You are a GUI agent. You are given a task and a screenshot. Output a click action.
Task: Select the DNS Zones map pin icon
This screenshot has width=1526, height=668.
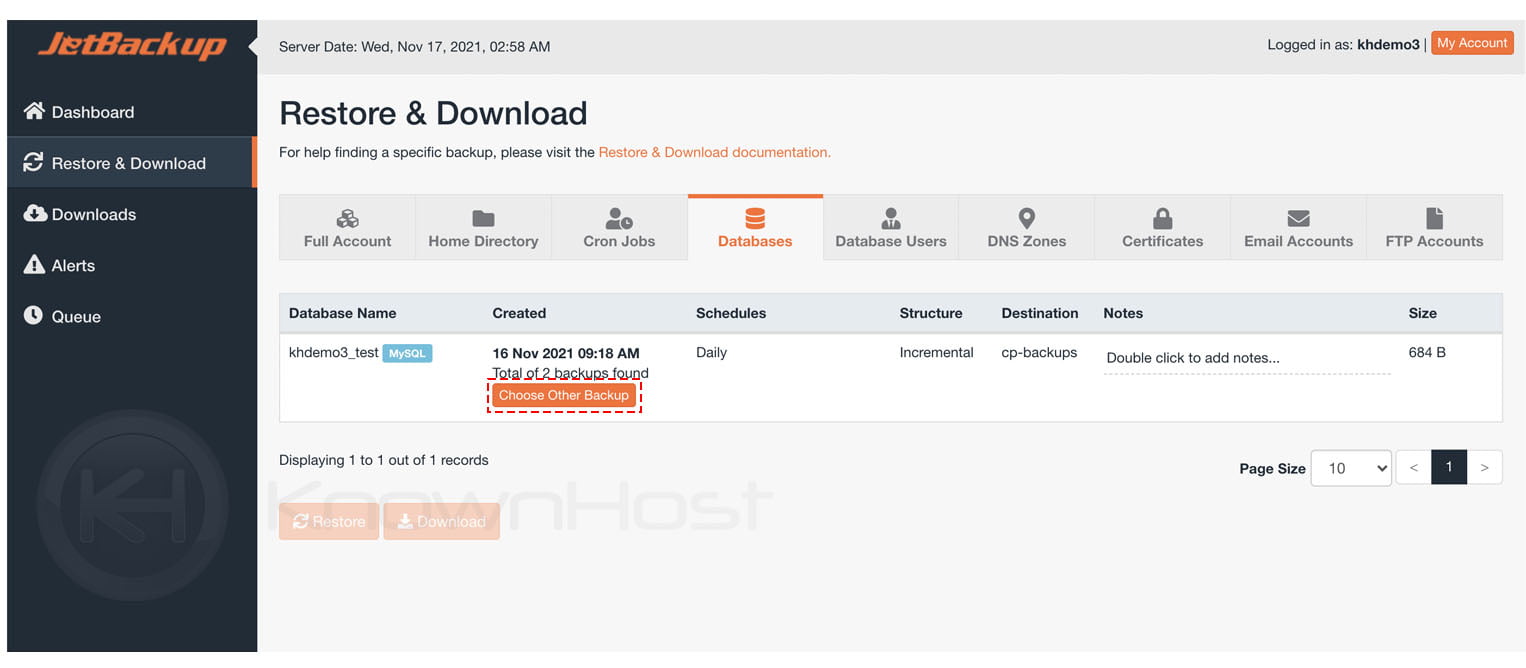click(x=1026, y=218)
